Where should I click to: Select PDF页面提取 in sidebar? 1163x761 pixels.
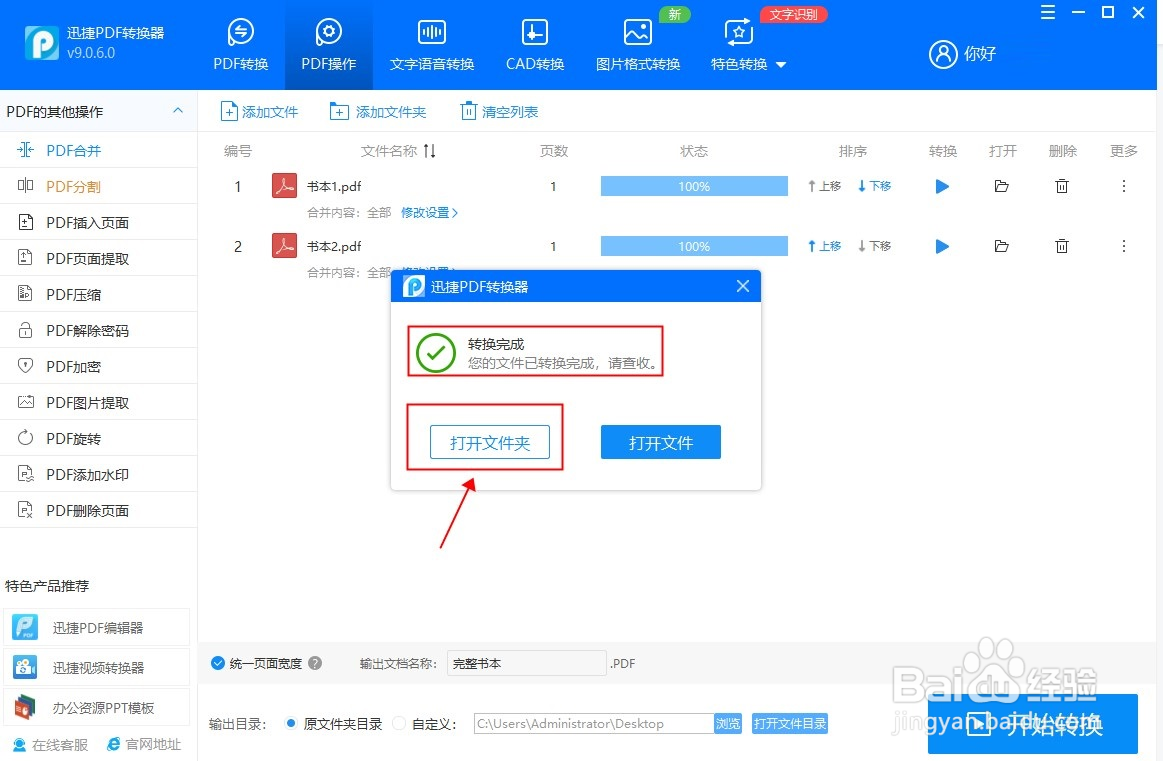pos(99,258)
